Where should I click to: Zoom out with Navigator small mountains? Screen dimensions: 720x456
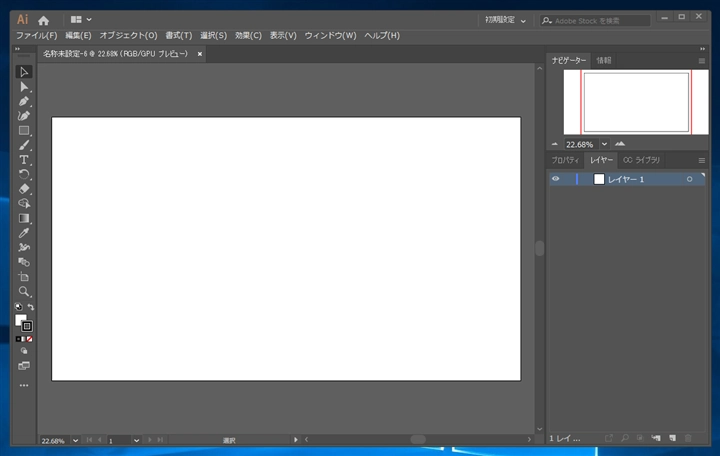(555, 144)
